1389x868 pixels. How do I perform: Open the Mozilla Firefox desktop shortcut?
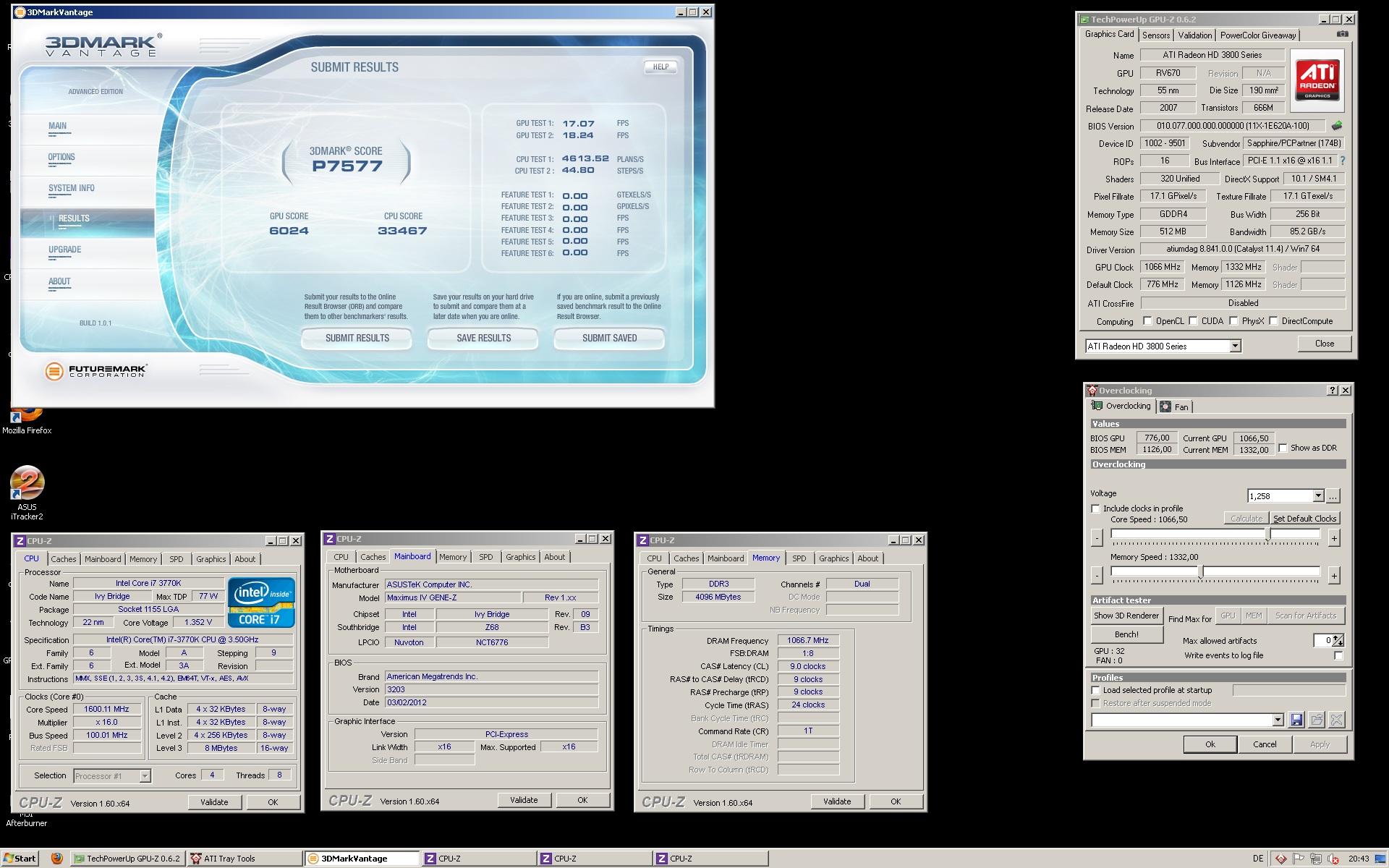(x=27, y=421)
